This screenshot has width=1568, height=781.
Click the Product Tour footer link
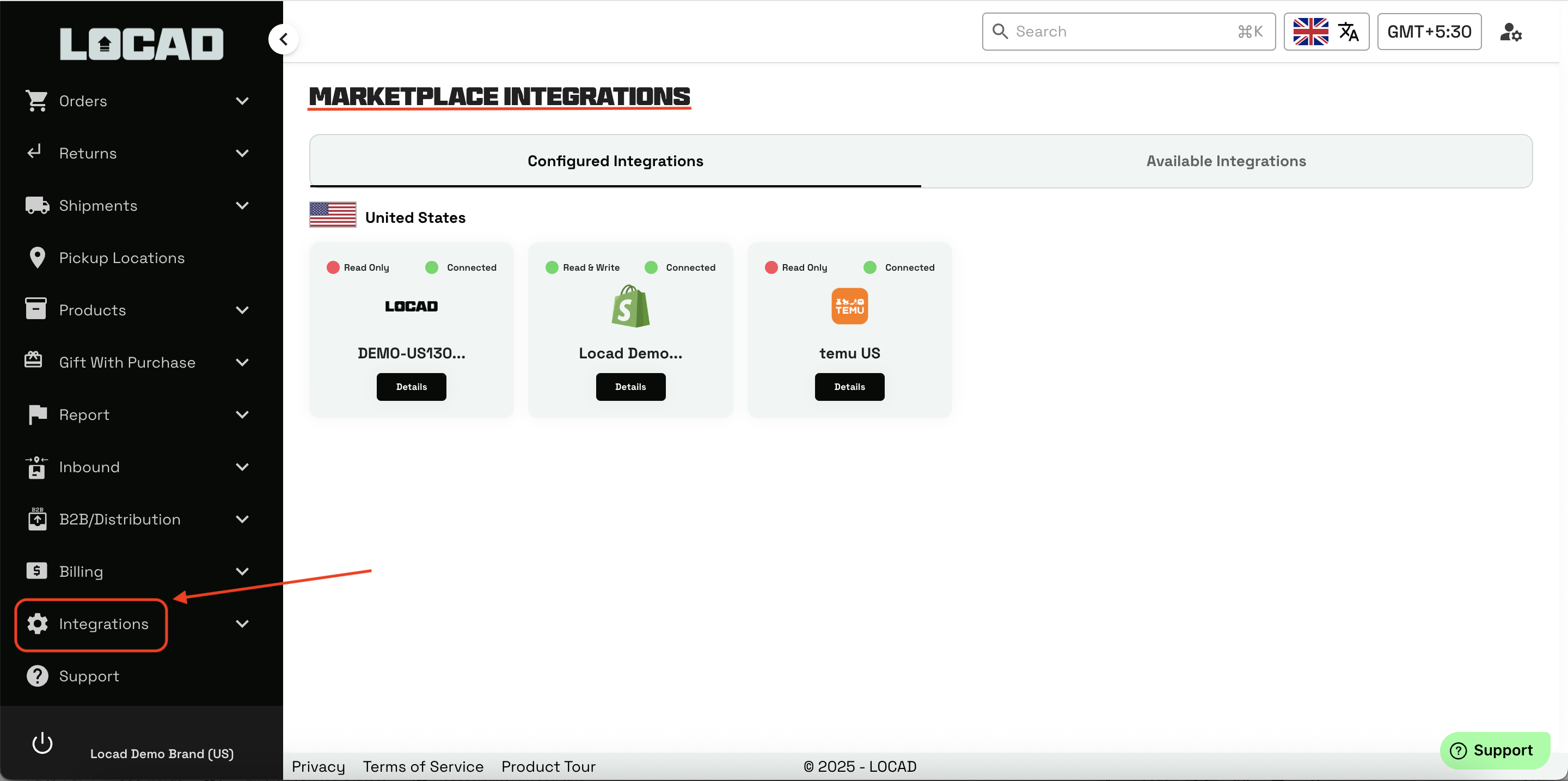tap(548, 766)
